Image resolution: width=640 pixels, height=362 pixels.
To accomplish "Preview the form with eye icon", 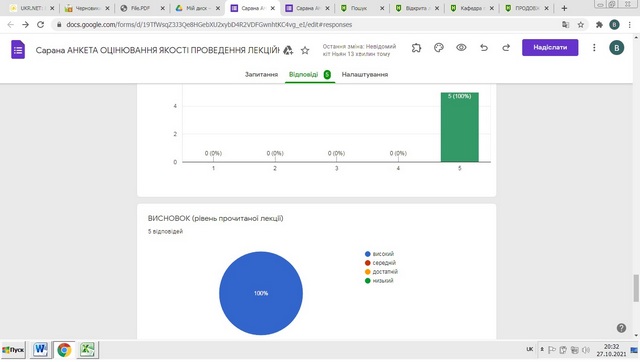I will (461, 48).
